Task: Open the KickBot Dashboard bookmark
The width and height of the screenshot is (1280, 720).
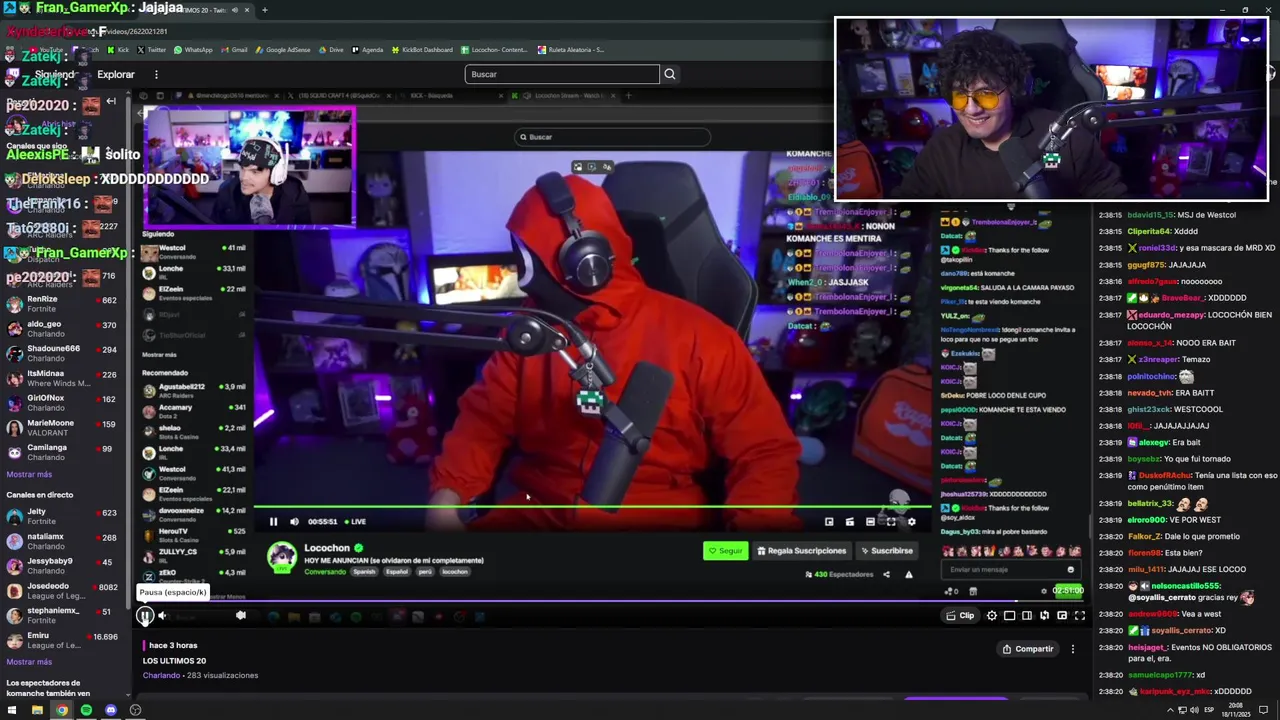Action: pyautogui.click(x=421, y=50)
